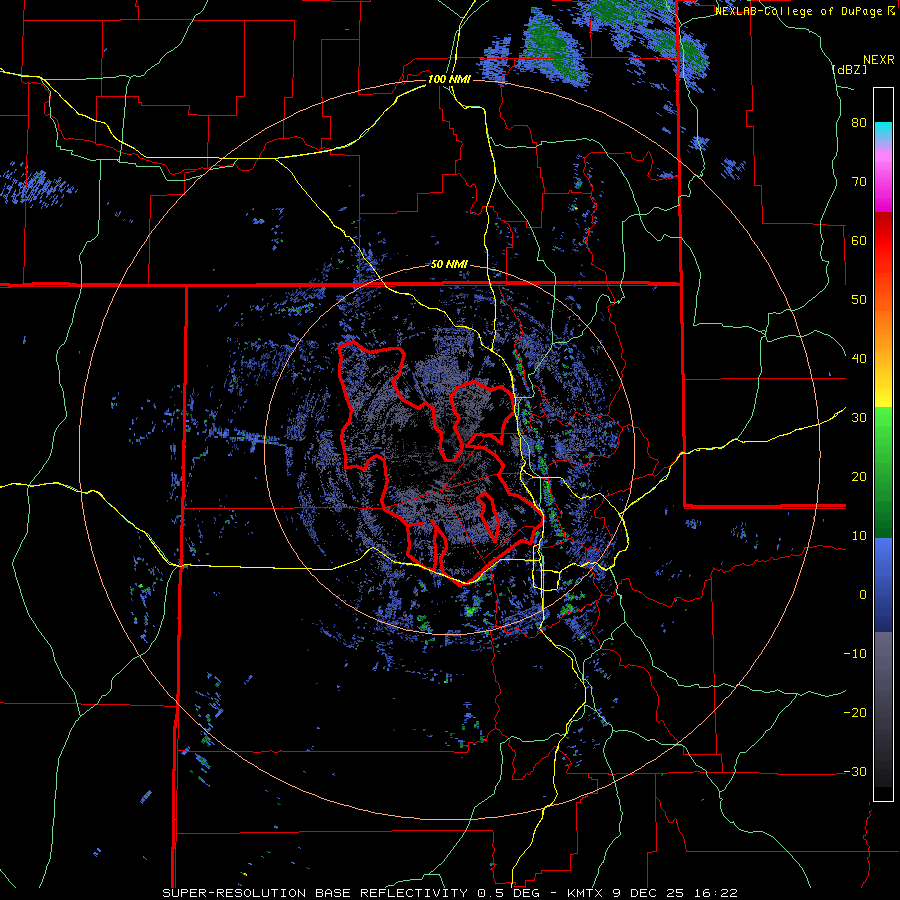The width and height of the screenshot is (900, 900).
Task: Click the Super-Resolution Base Reflectivity caption
Action: pyautogui.click(x=449, y=893)
